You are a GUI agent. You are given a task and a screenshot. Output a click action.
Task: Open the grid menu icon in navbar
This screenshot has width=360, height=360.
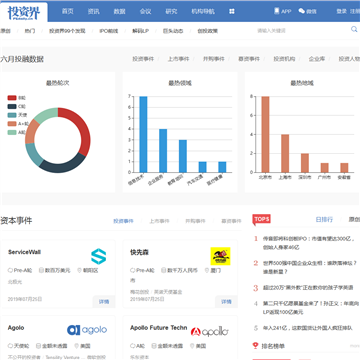(x=232, y=11)
